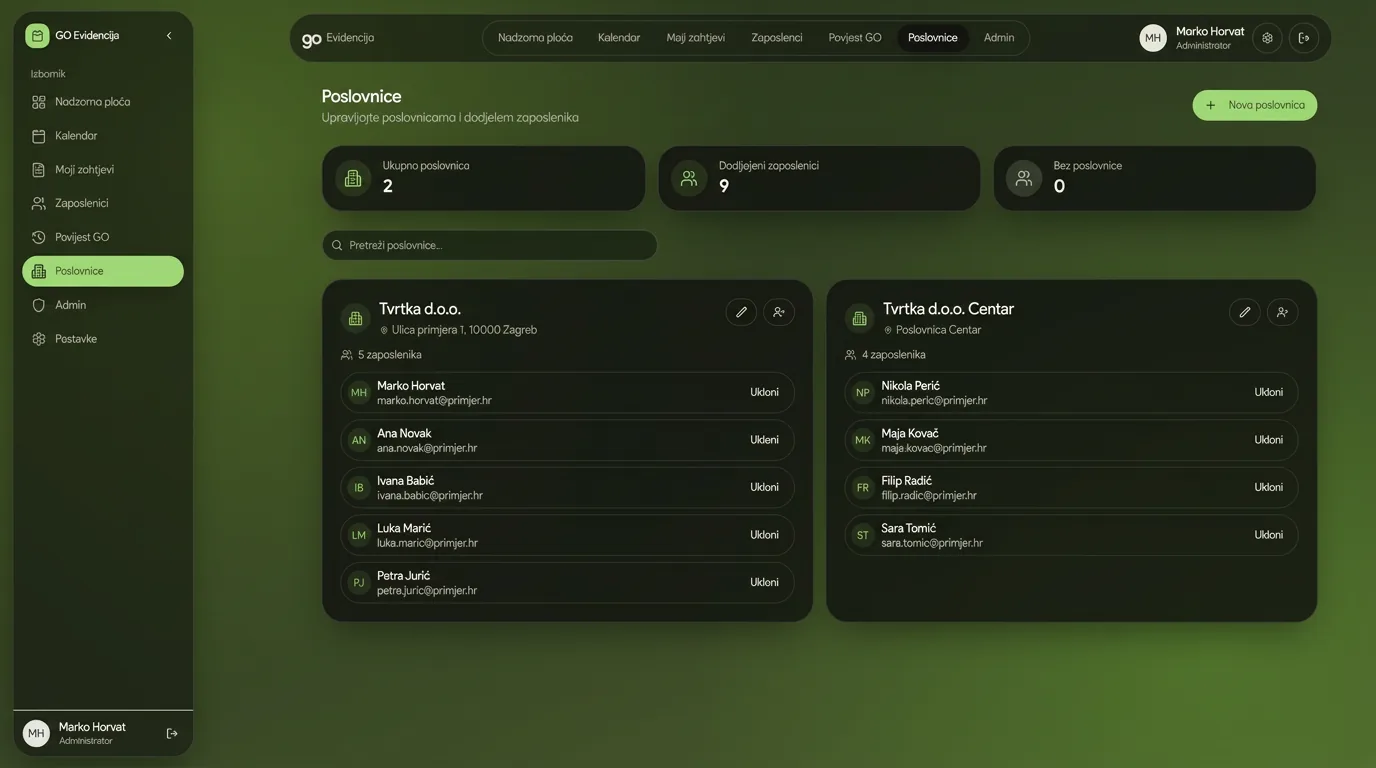Open the Povijest GO top tab

point(855,38)
